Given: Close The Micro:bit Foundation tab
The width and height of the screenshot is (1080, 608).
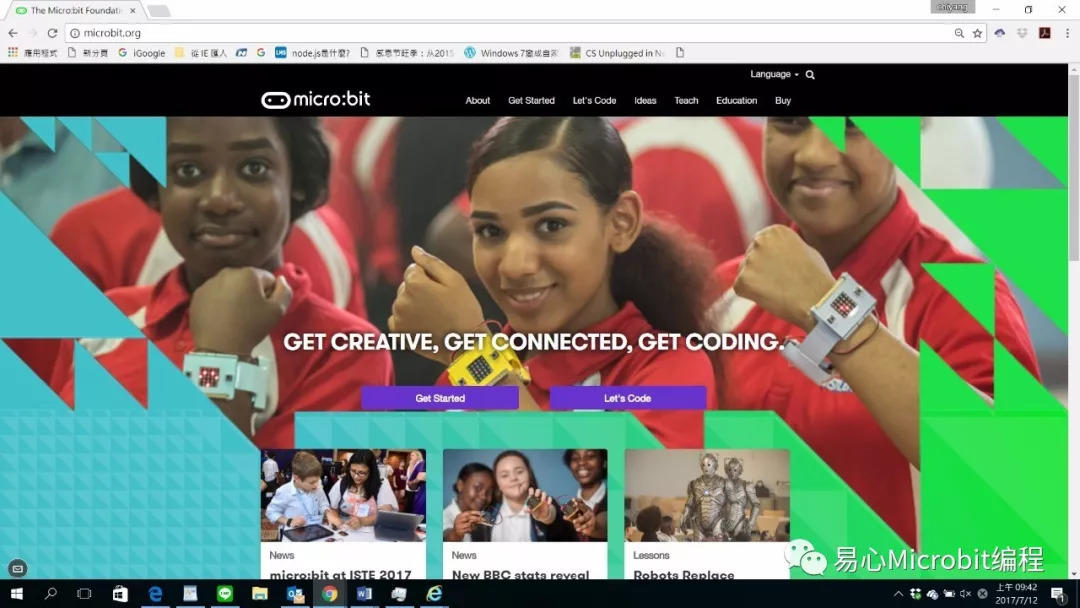Looking at the screenshot, I should pyautogui.click(x=133, y=10).
